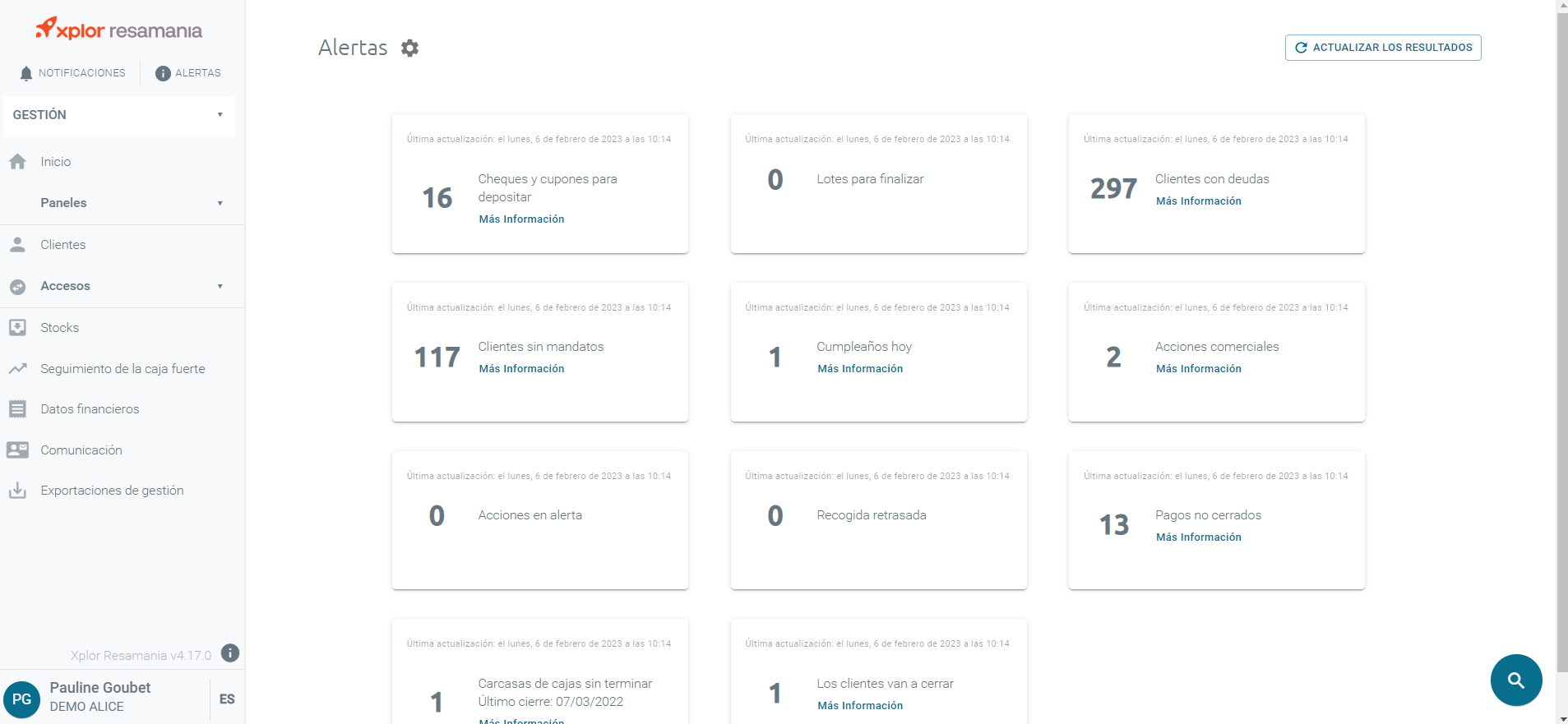The width and height of the screenshot is (1568, 724).
Task: Click version info icon beside Xplor Resamania v4.17.0
Action: coord(230,653)
